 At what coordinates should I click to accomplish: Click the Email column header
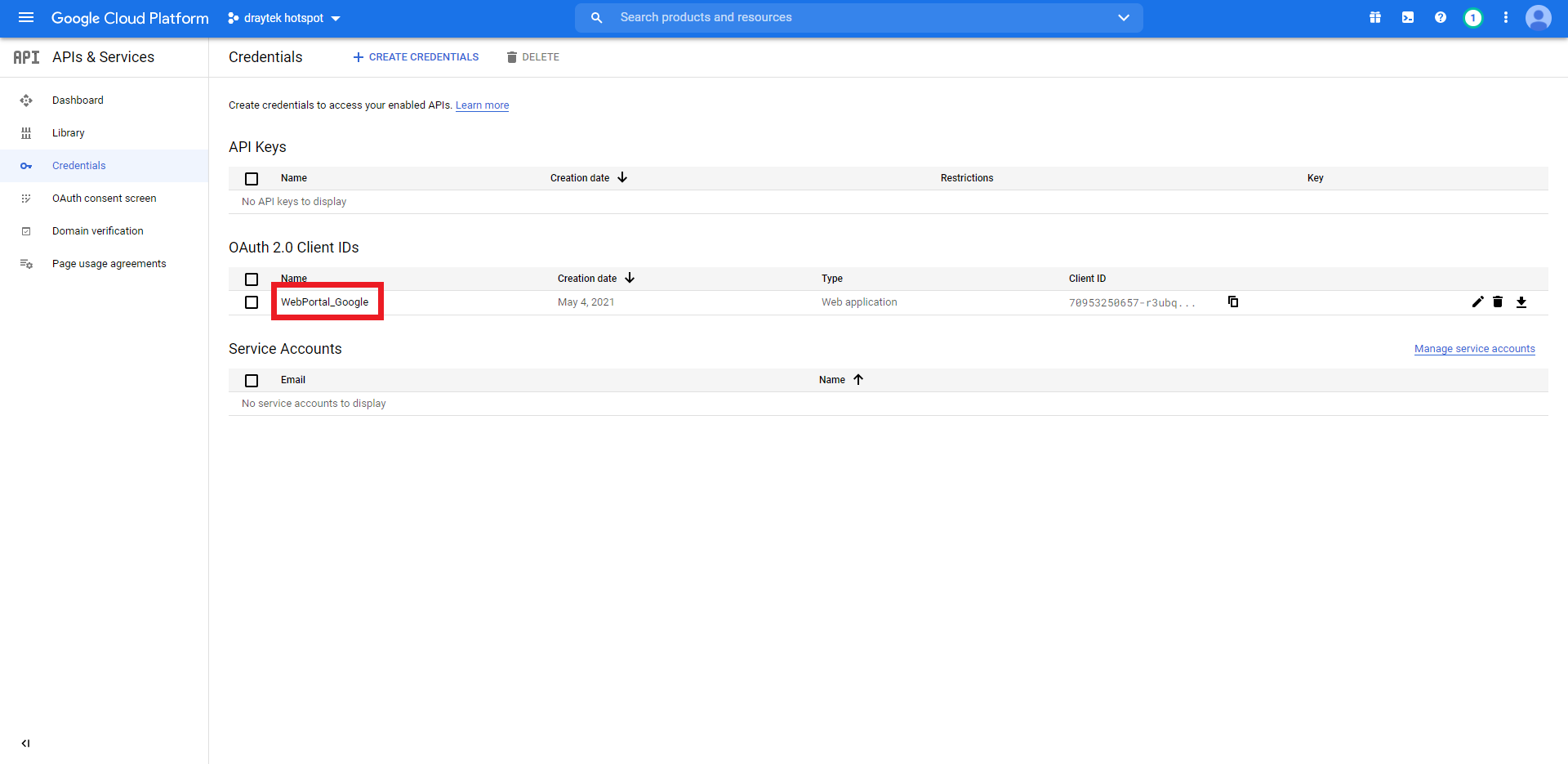[x=293, y=380]
